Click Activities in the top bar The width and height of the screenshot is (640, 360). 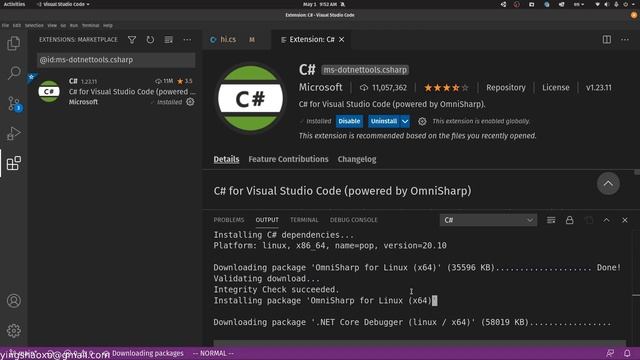point(14,4)
